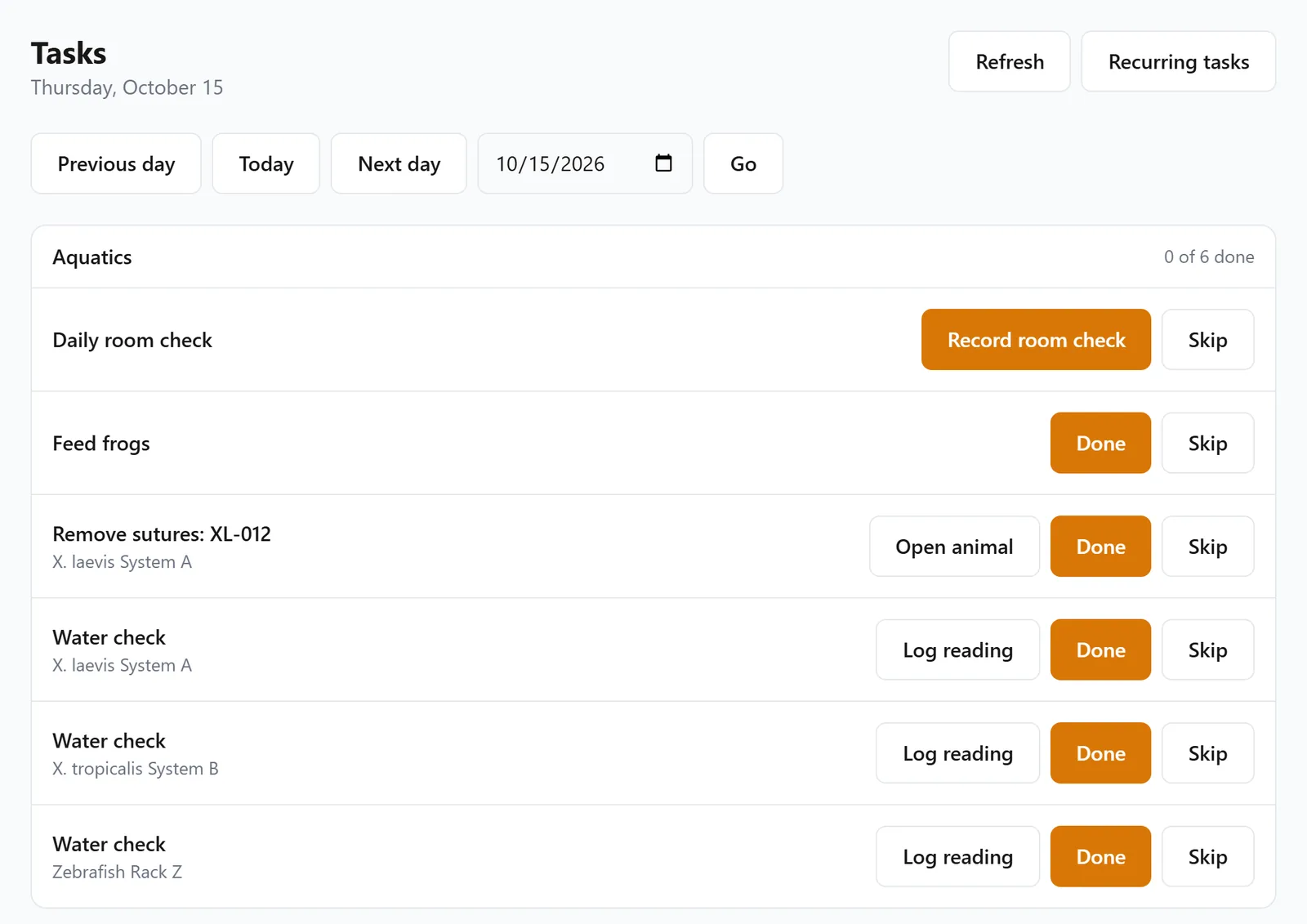Jump to Today

[x=266, y=163]
